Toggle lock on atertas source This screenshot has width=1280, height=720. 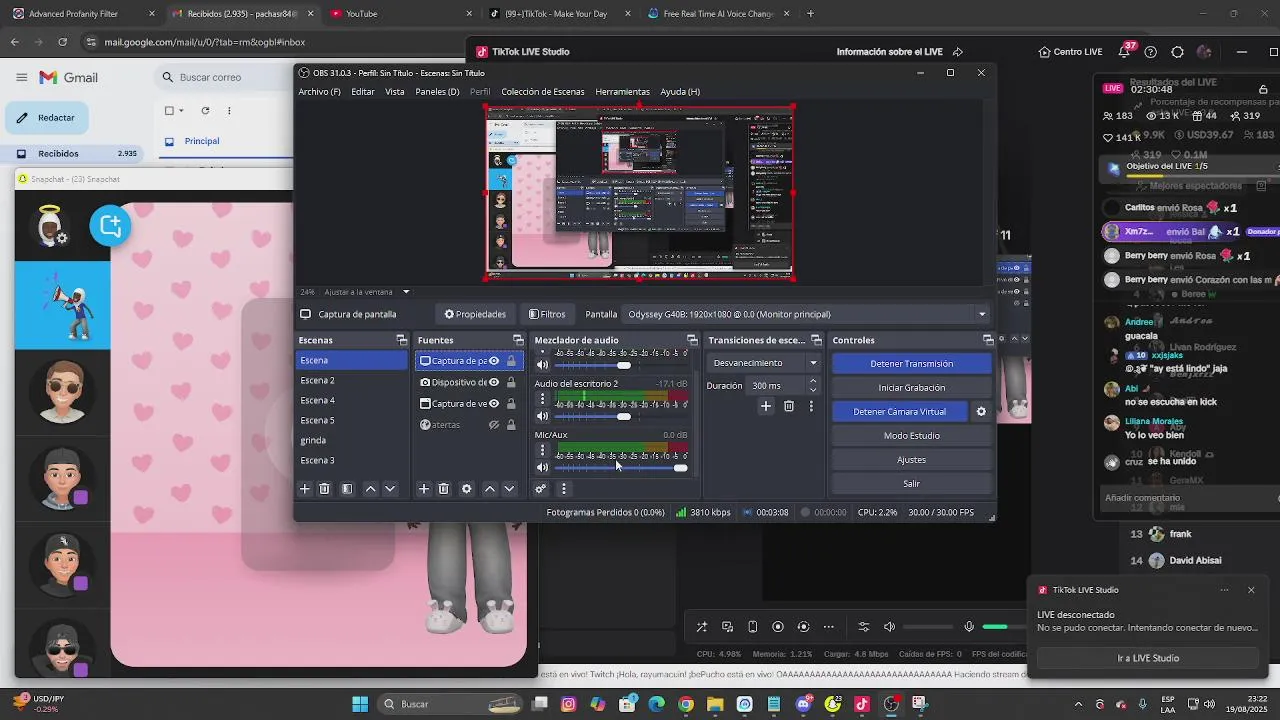click(511, 425)
